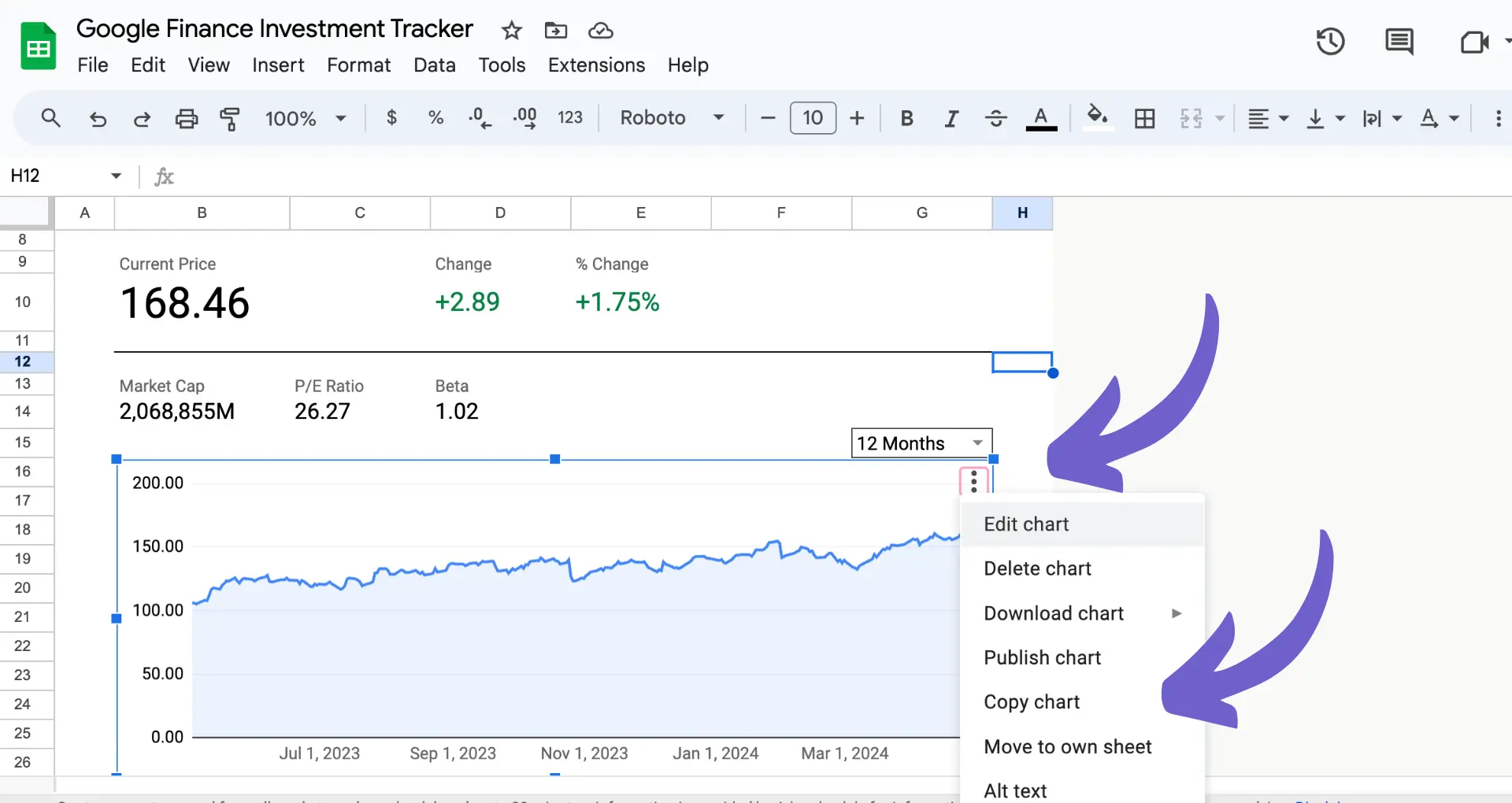Open the Extensions menu
The width and height of the screenshot is (1512, 803).
pyautogui.click(x=597, y=65)
